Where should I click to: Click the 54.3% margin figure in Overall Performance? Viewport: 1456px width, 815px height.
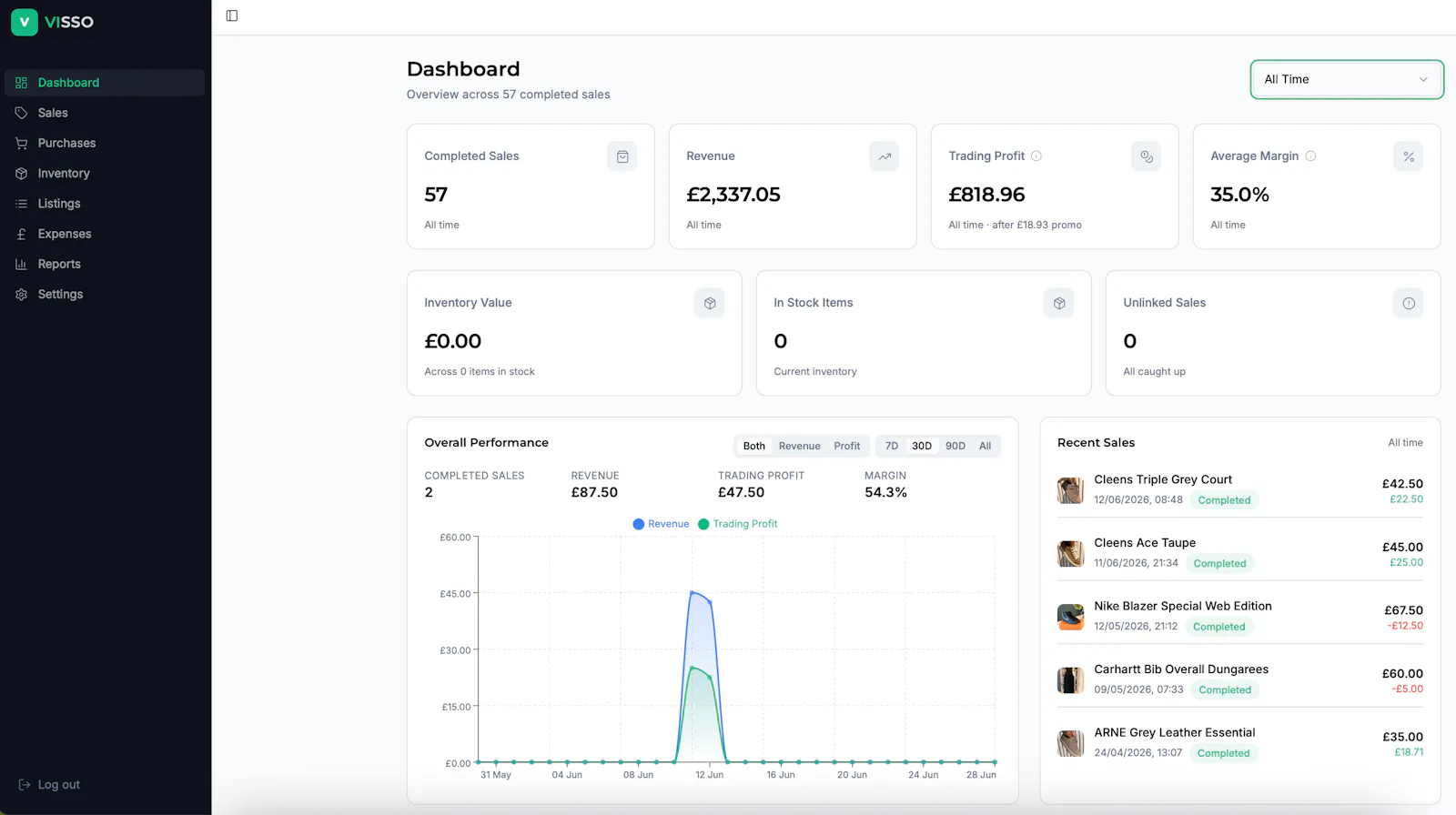[885, 492]
